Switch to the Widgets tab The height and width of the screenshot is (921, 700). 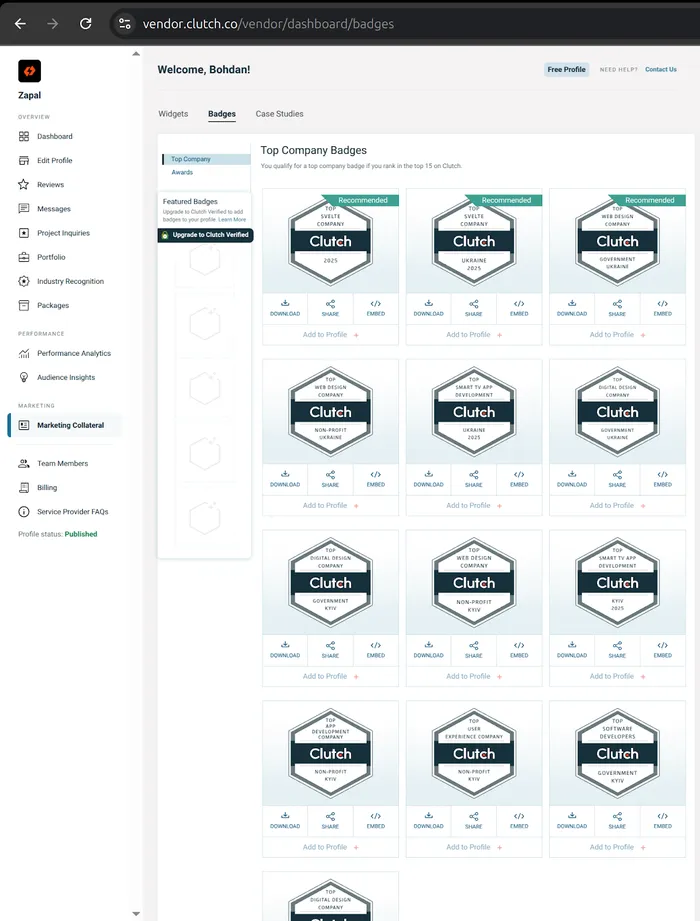(173, 114)
